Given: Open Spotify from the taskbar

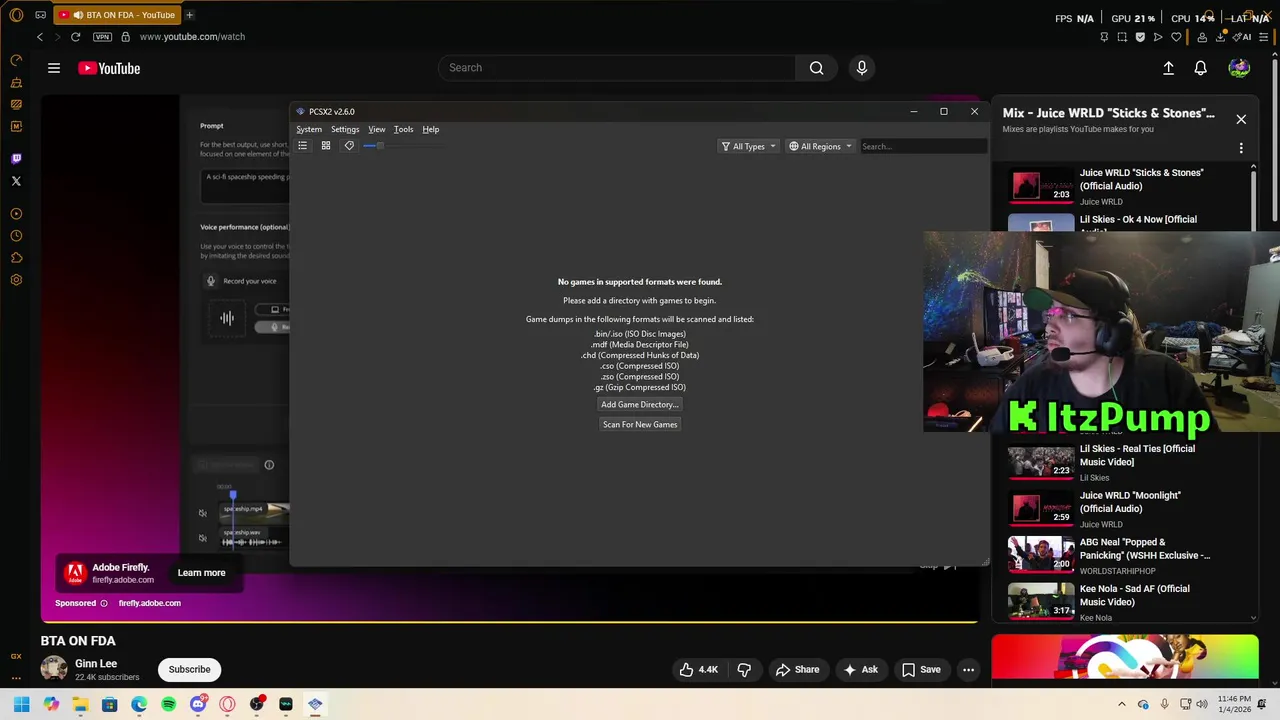Looking at the screenshot, I should (x=168, y=704).
